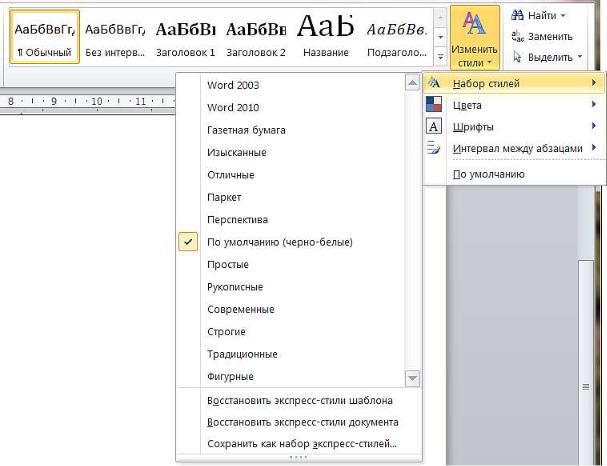Click the Набор стилей icon
The image size is (607, 466).
[434, 82]
